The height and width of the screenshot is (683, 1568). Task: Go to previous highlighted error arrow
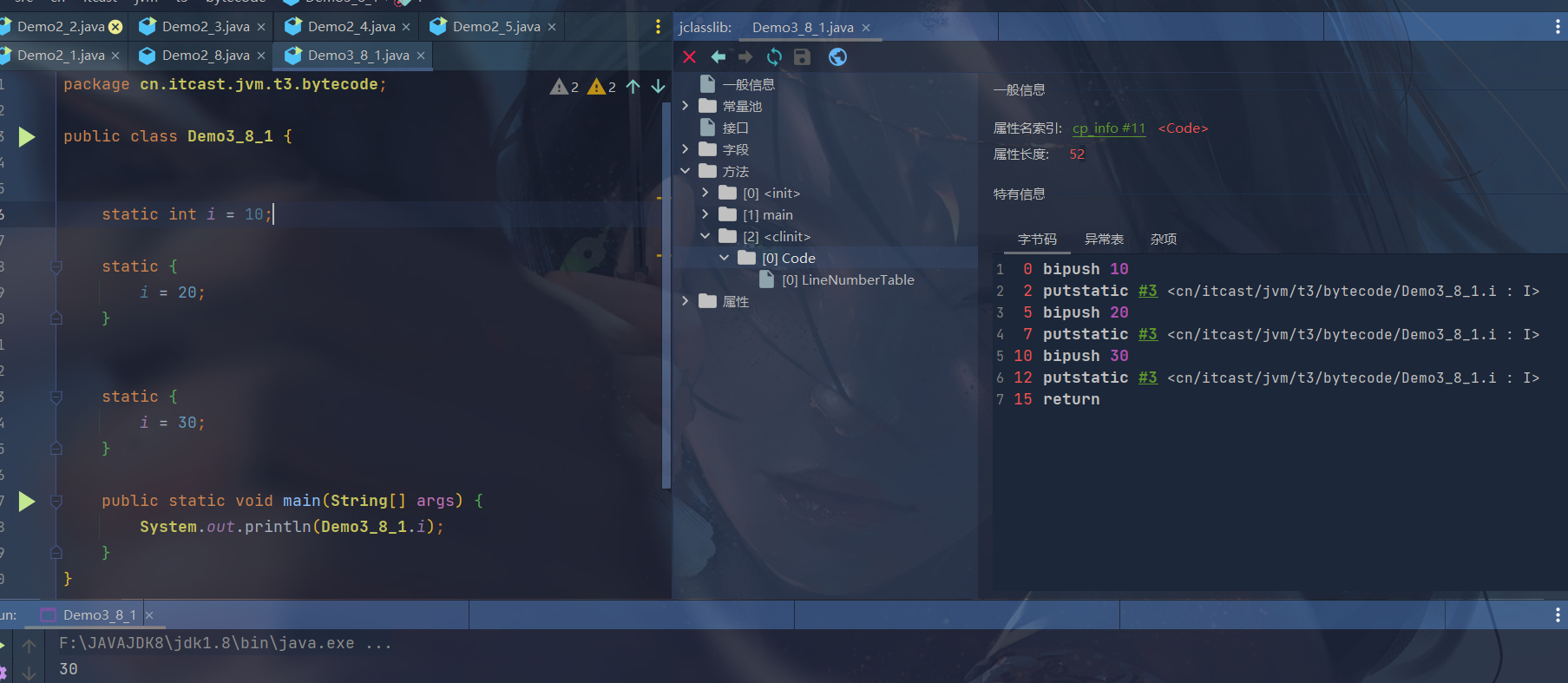[633, 87]
